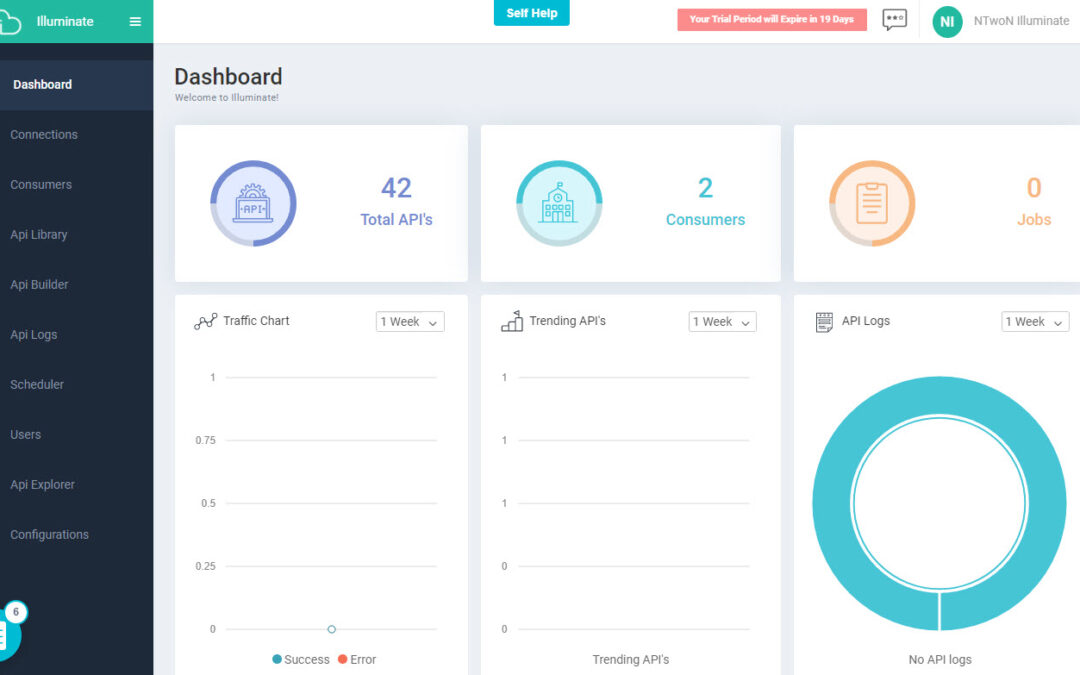This screenshot has width=1080, height=675.
Task: Click the Self Help button
Action: point(531,13)
